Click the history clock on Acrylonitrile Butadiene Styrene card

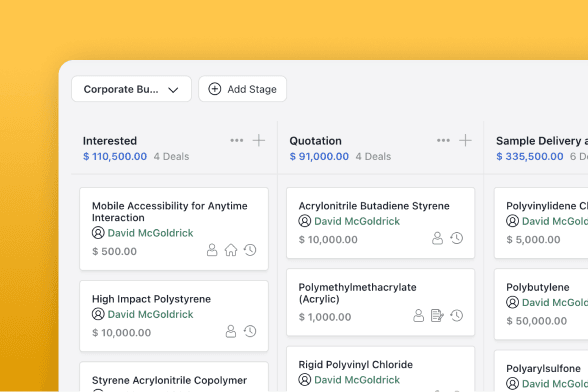click(x=457, y=238)
